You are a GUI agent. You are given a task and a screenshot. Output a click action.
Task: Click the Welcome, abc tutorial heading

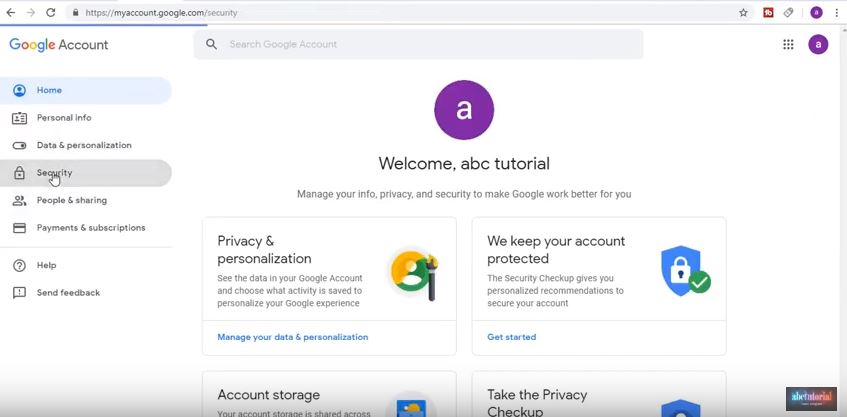pos(464,164)
